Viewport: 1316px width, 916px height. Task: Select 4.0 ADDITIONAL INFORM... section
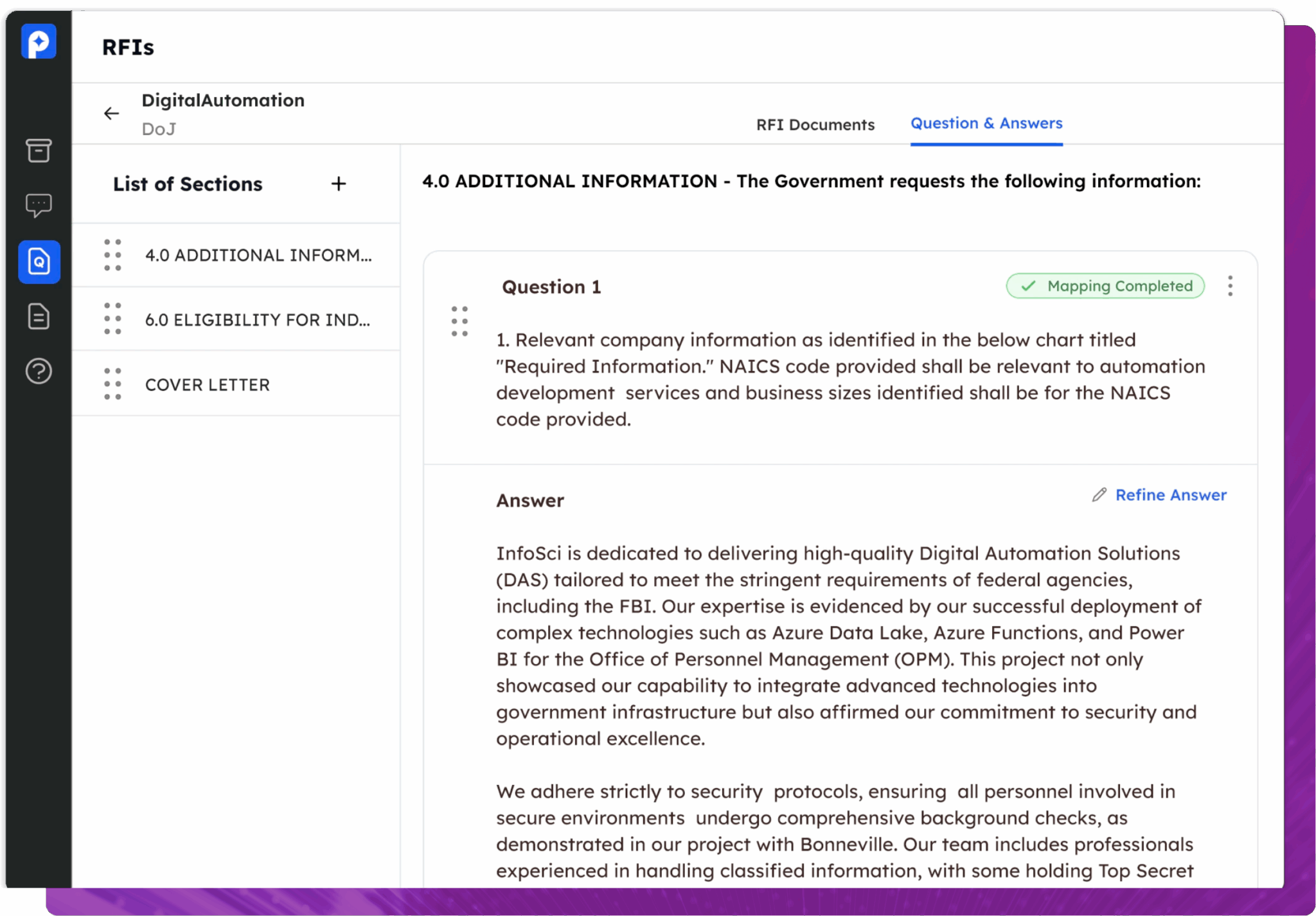(x=258, y=255)
